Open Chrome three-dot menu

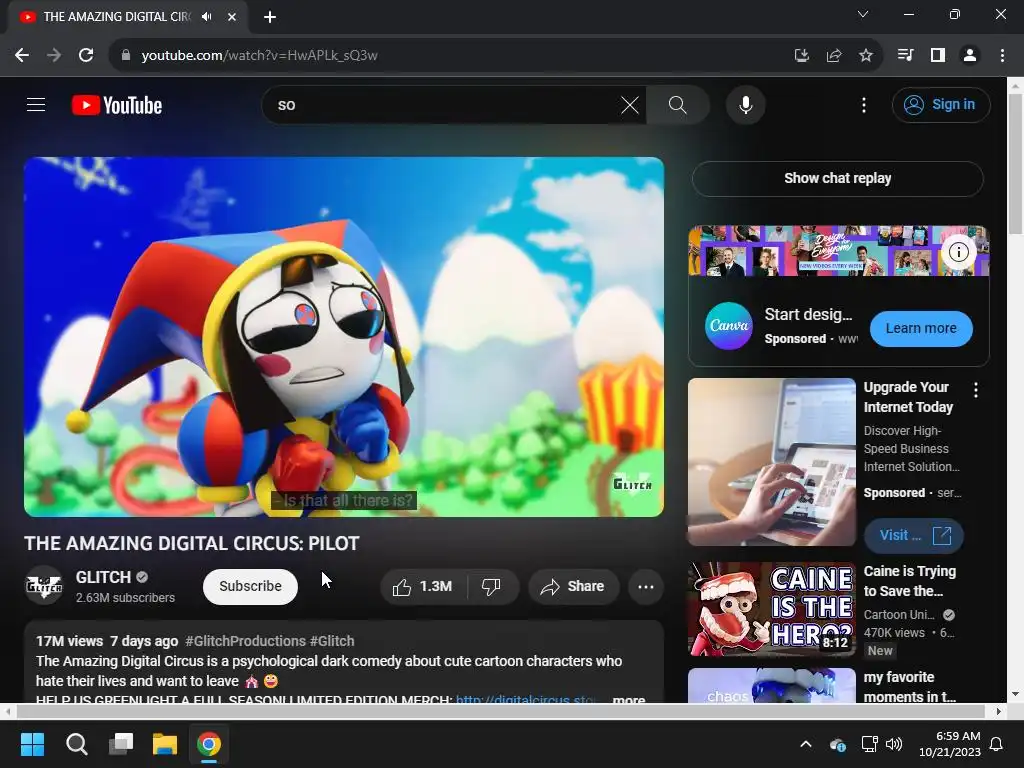click(1002, 56)
